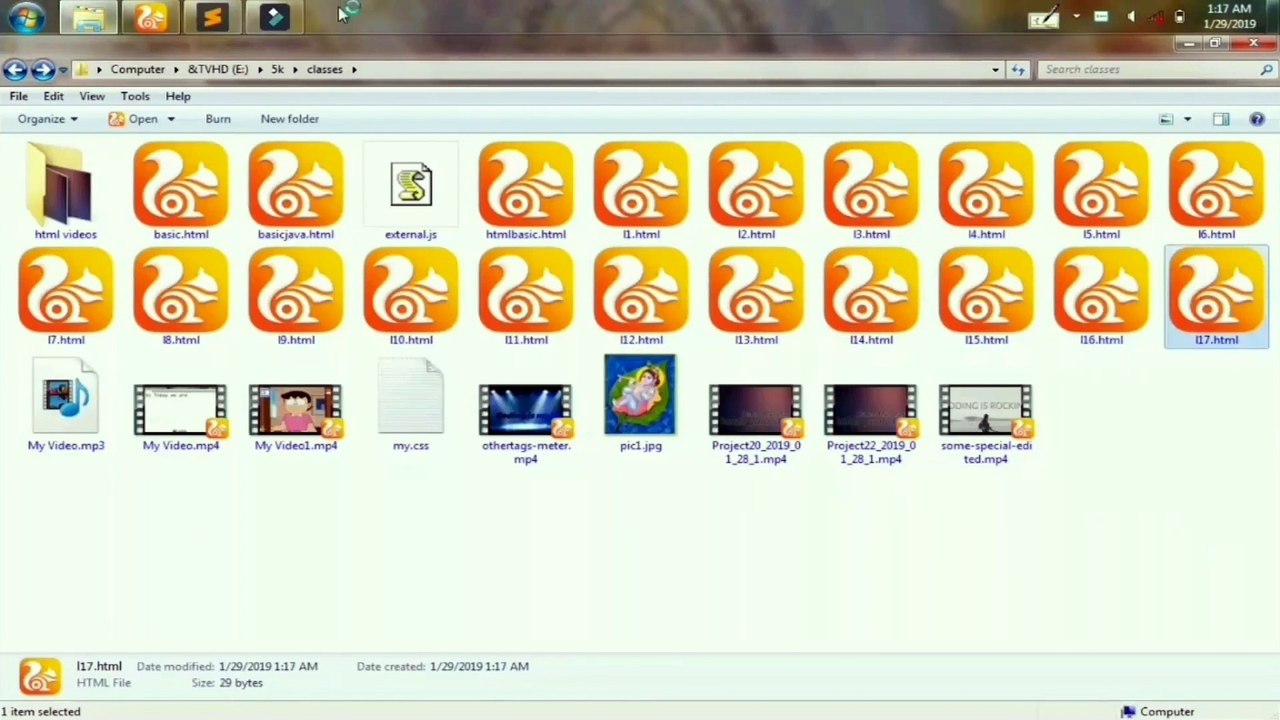Select the l15.html file
Screen dimensions: 1280x720
(986, 297)
